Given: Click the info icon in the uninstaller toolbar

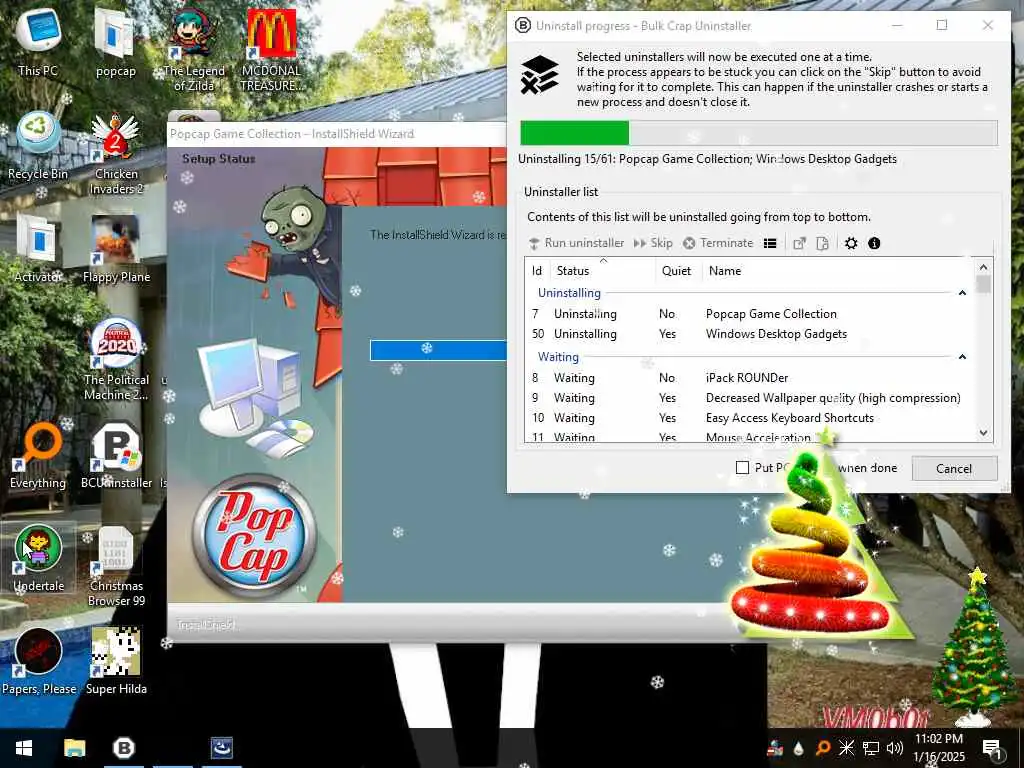Looking at the screenshot, I should 874,244.
